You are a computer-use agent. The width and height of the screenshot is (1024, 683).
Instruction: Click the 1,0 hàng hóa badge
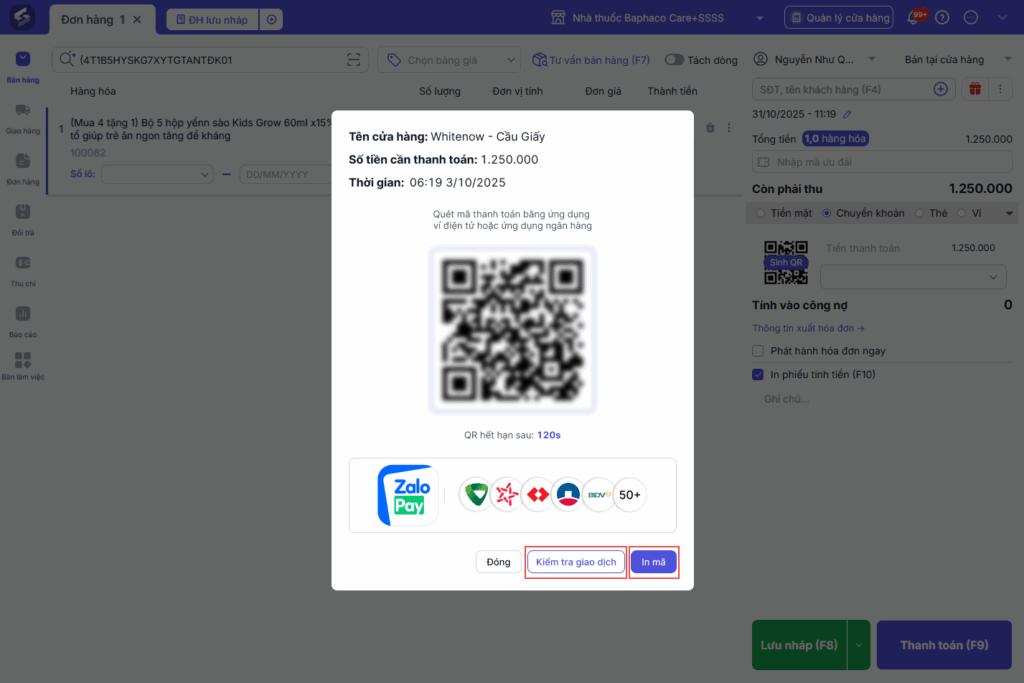pyautogui.click(x=835, y=138)
